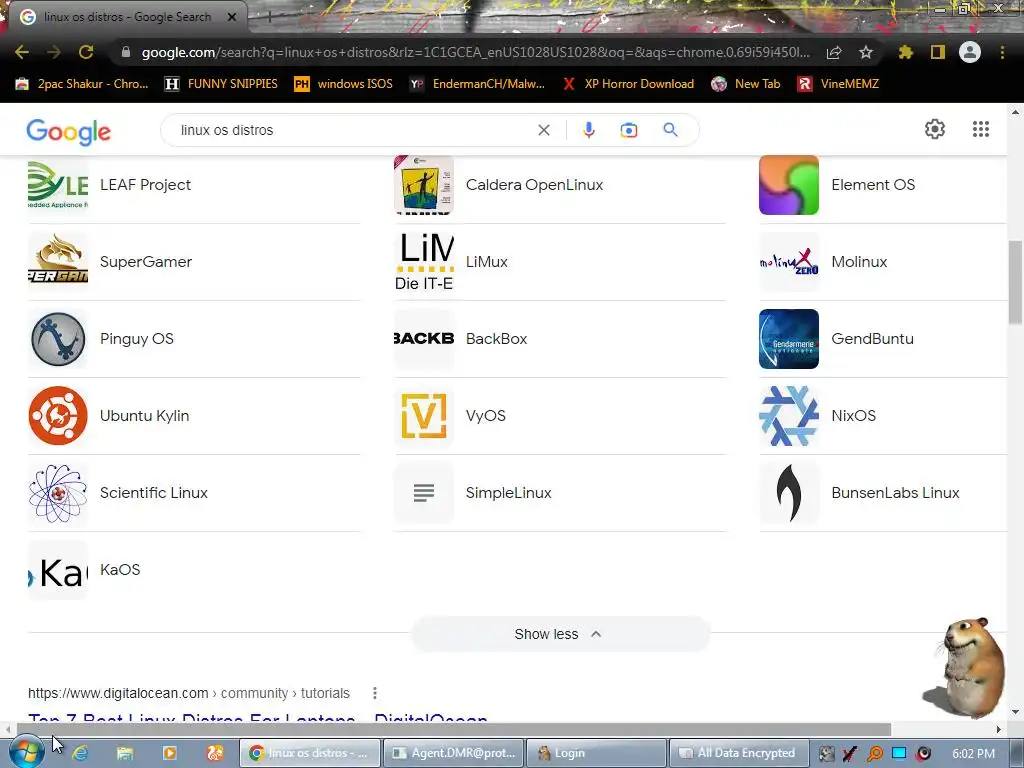Open the Windows Start menu
The height and width of the screenshot is (768, 1024).
26,753
